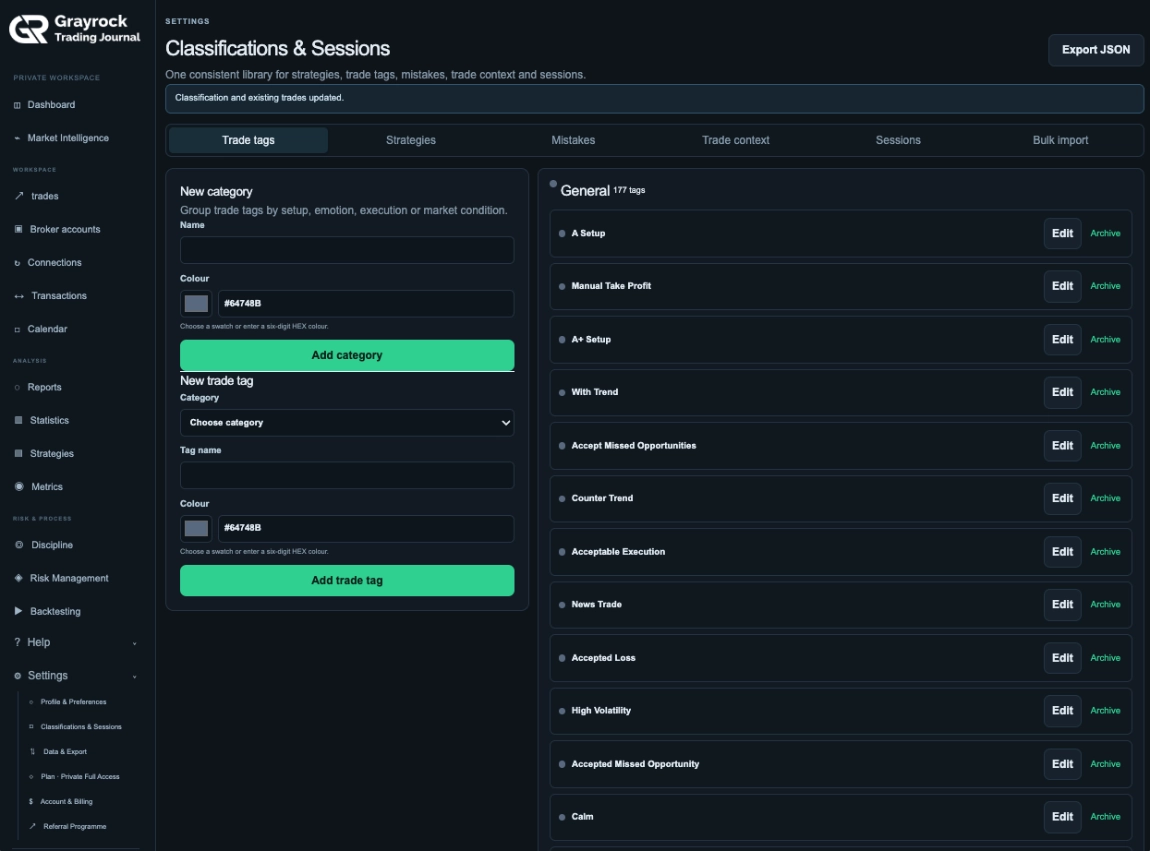Click the Metrics sidebar icon
1150x851 pixels.
pyautogui.click(x=19, y=486)
